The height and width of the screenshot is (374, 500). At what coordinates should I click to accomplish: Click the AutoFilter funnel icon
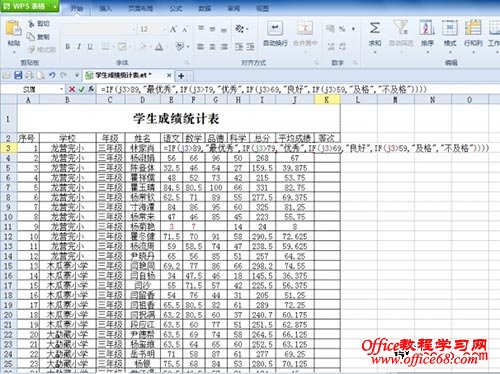[x=401, y=27]
